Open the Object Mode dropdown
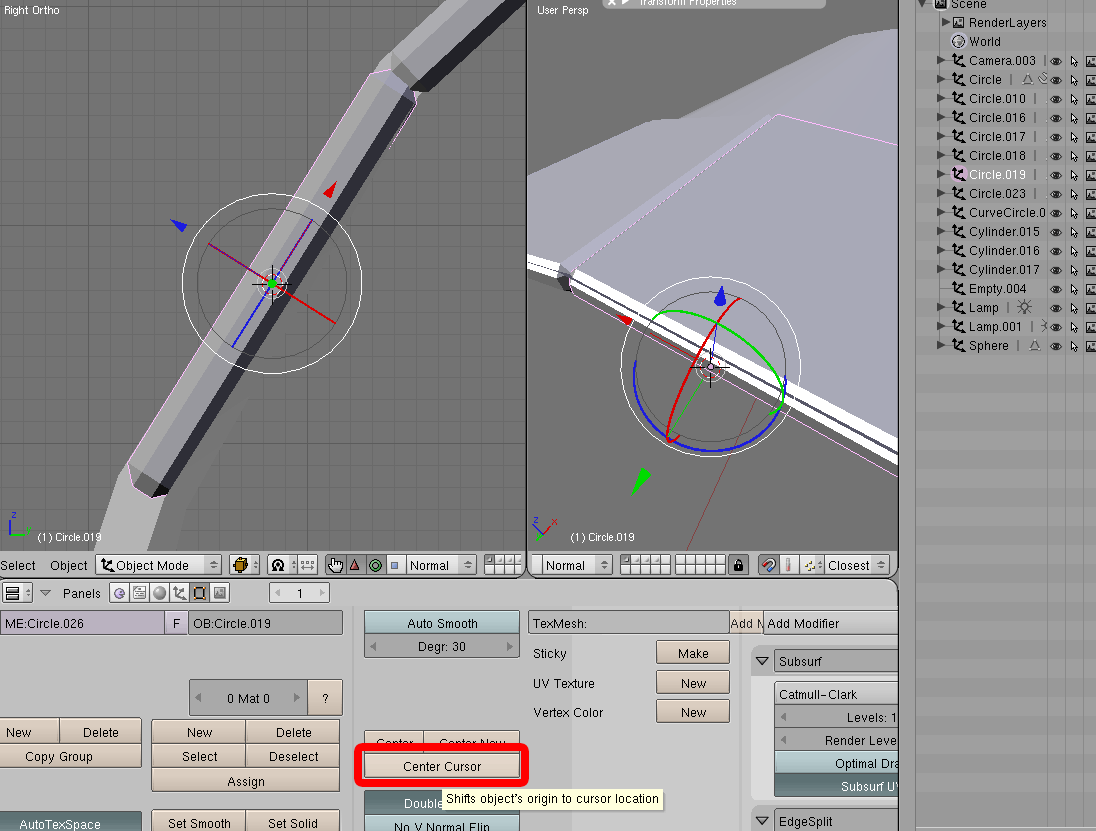Viewport: 1096px width, 831px height. [x=159, y=565]
